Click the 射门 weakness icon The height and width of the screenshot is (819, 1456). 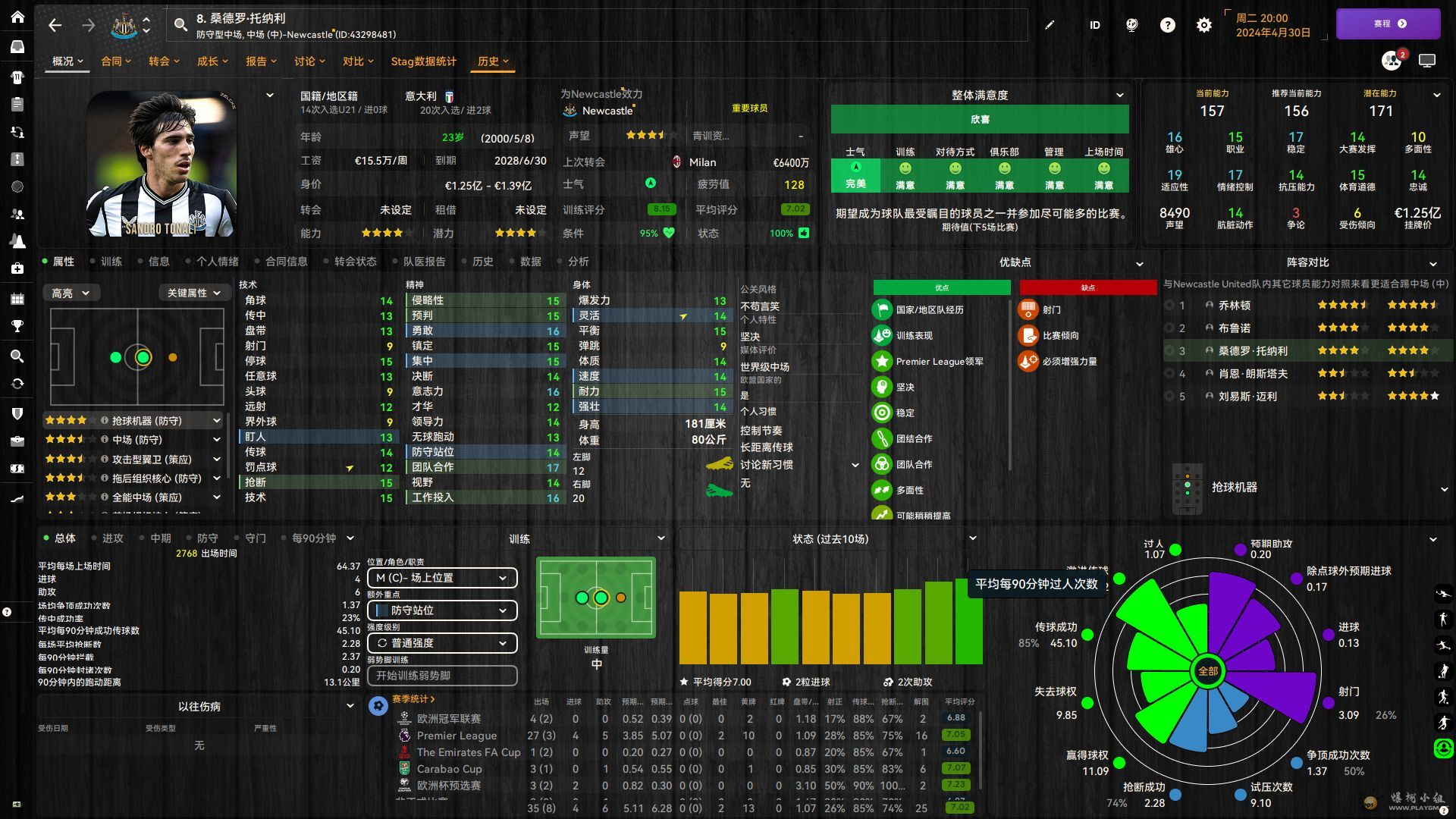(1028, 309)
